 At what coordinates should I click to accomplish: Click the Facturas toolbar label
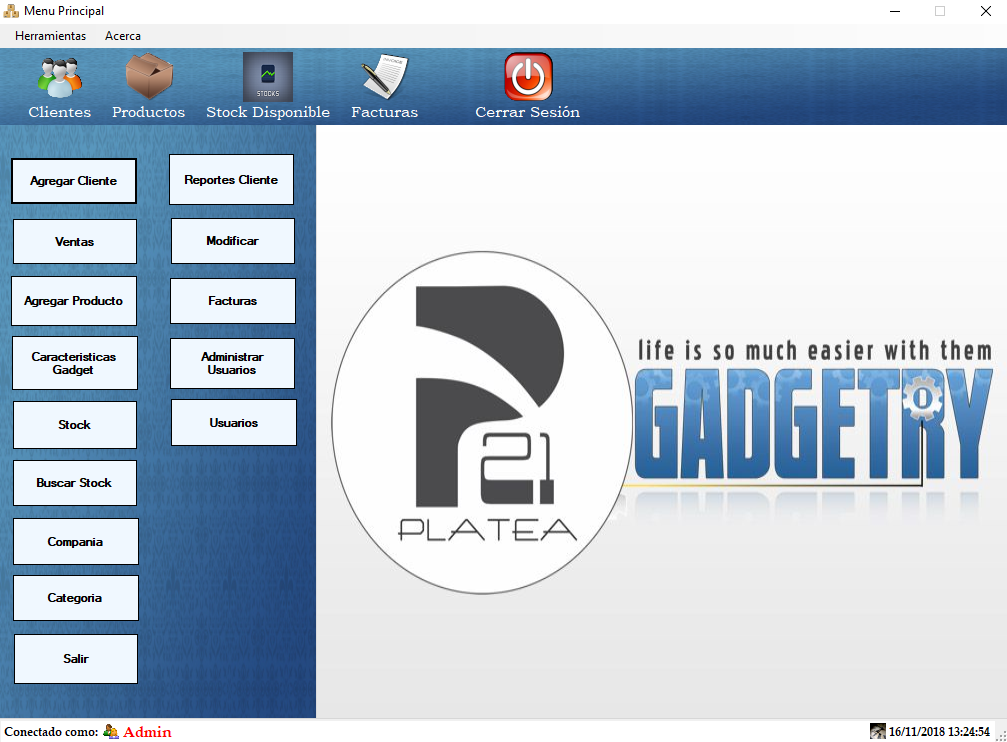[x=385, y=112]
